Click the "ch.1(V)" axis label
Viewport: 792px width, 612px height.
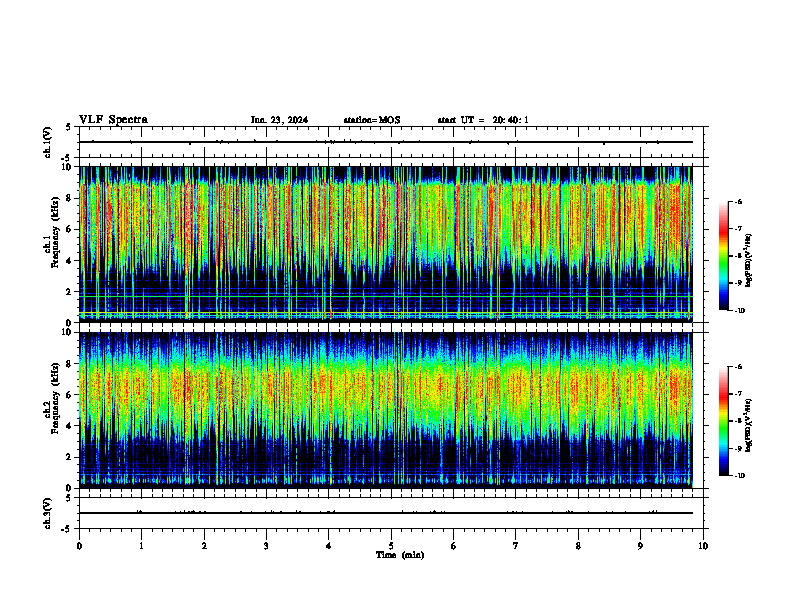47,142
